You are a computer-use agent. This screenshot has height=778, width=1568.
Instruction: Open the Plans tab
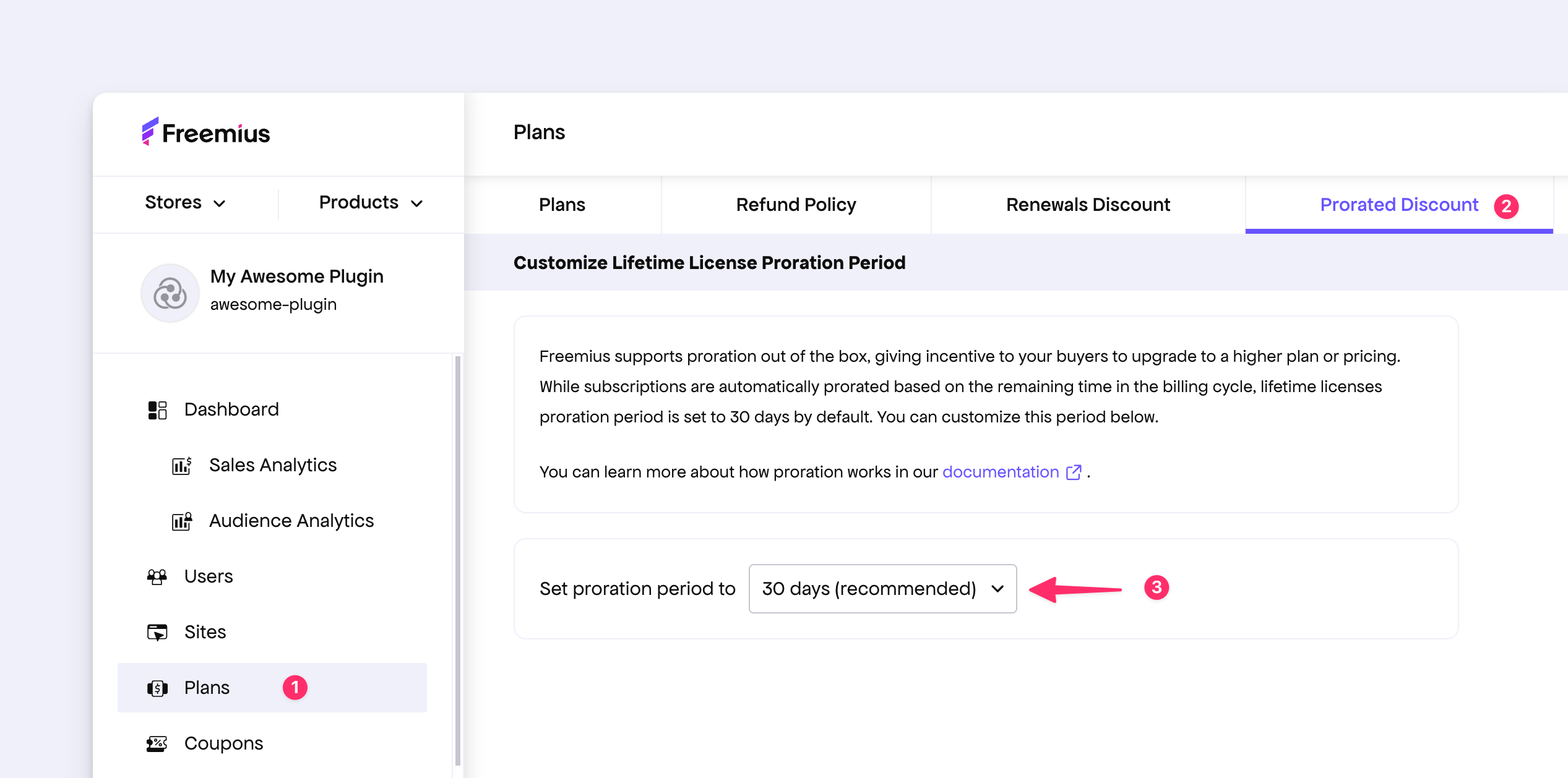tap(562, 205)
